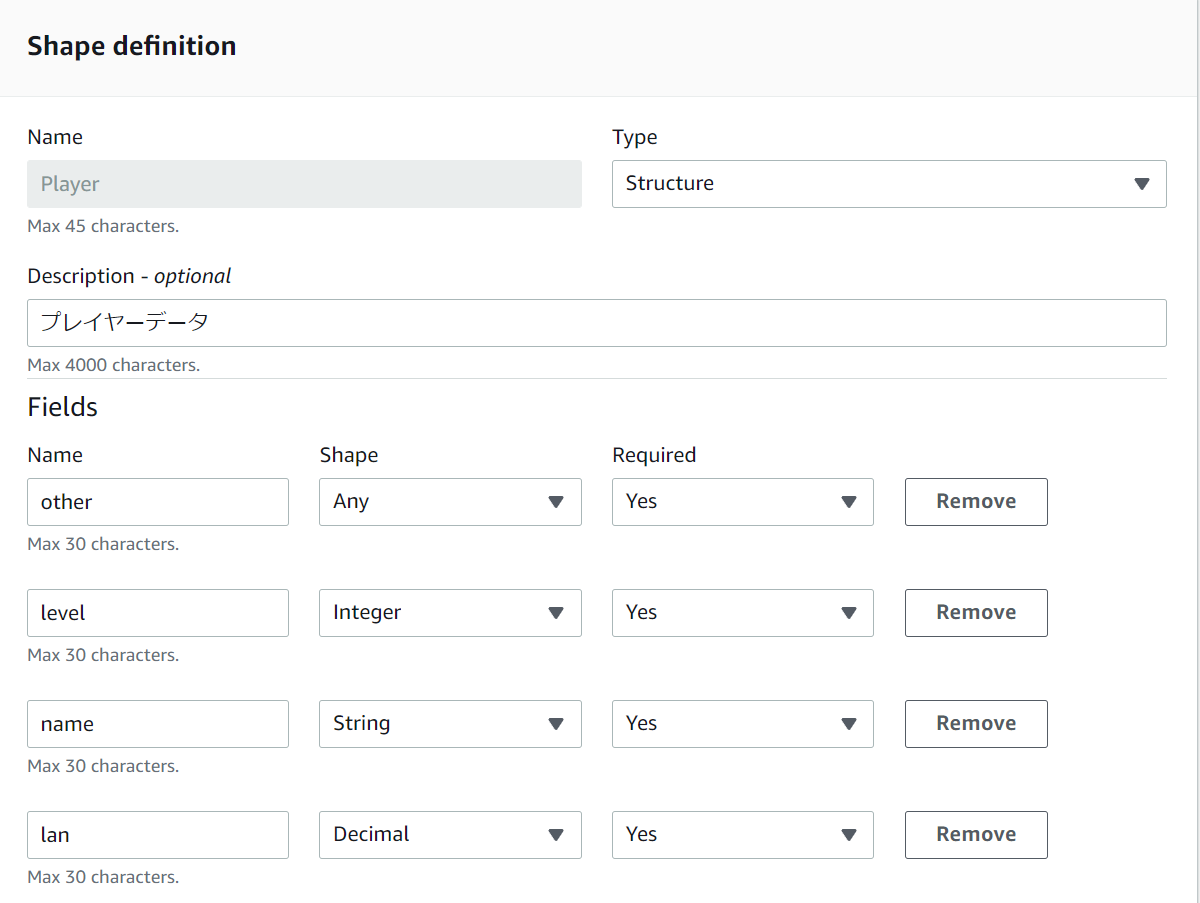Edit the 'level' field name input
Screen dimensions: 1200x903
[x=158, y=613]
